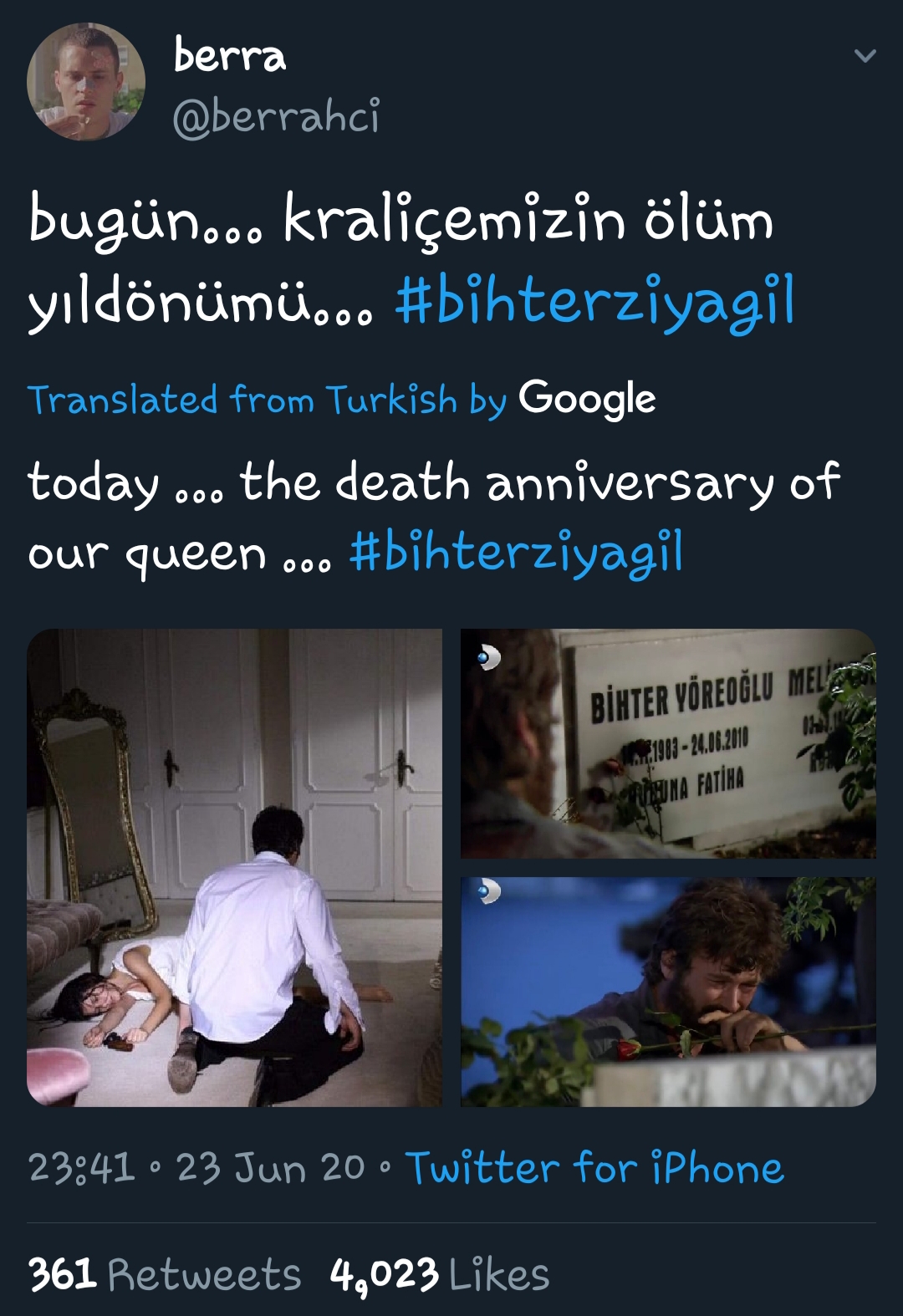Image resolution: width=903 pixels, height=1316 pixels.
Task: Visit the @berrahci handle
Action: point(276,115)
